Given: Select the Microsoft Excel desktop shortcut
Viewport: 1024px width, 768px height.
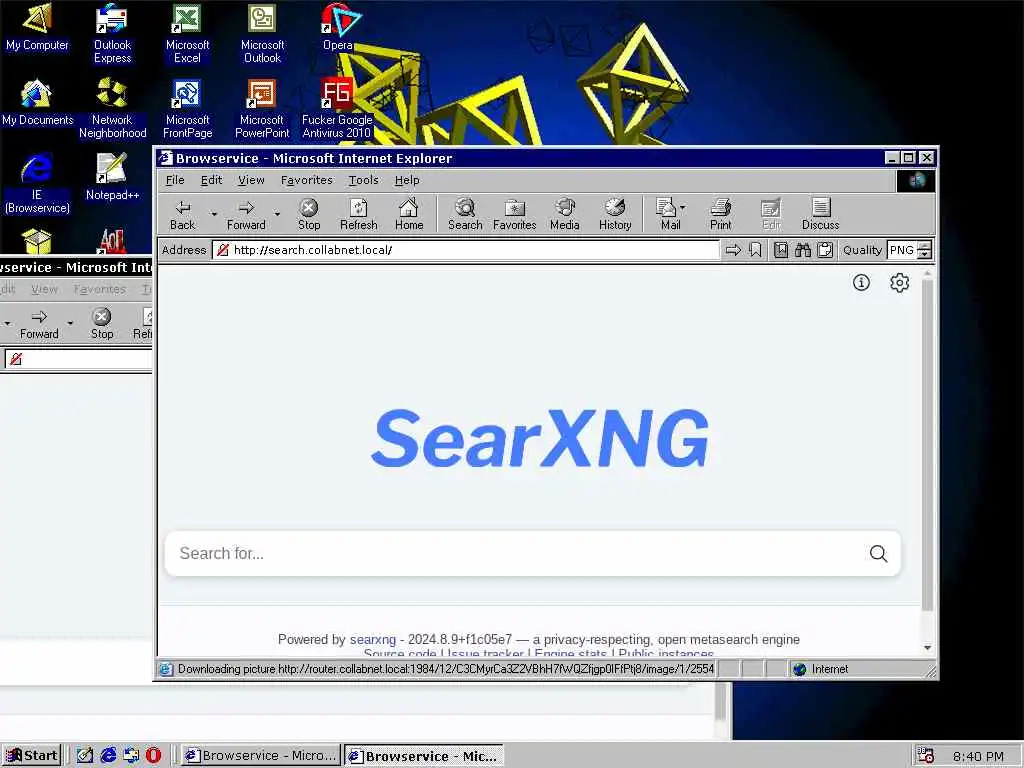Looking at the screenshot, I should tap(187, 33).
